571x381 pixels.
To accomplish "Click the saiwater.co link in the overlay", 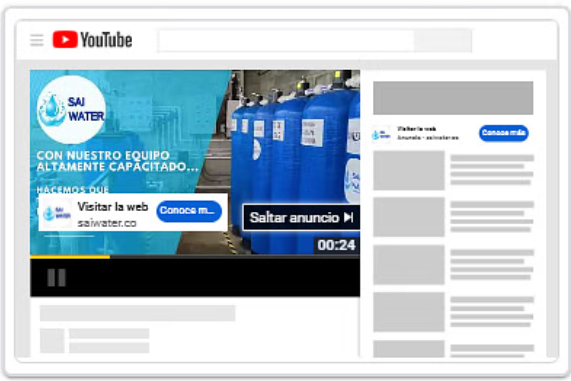I will [107, 223].
